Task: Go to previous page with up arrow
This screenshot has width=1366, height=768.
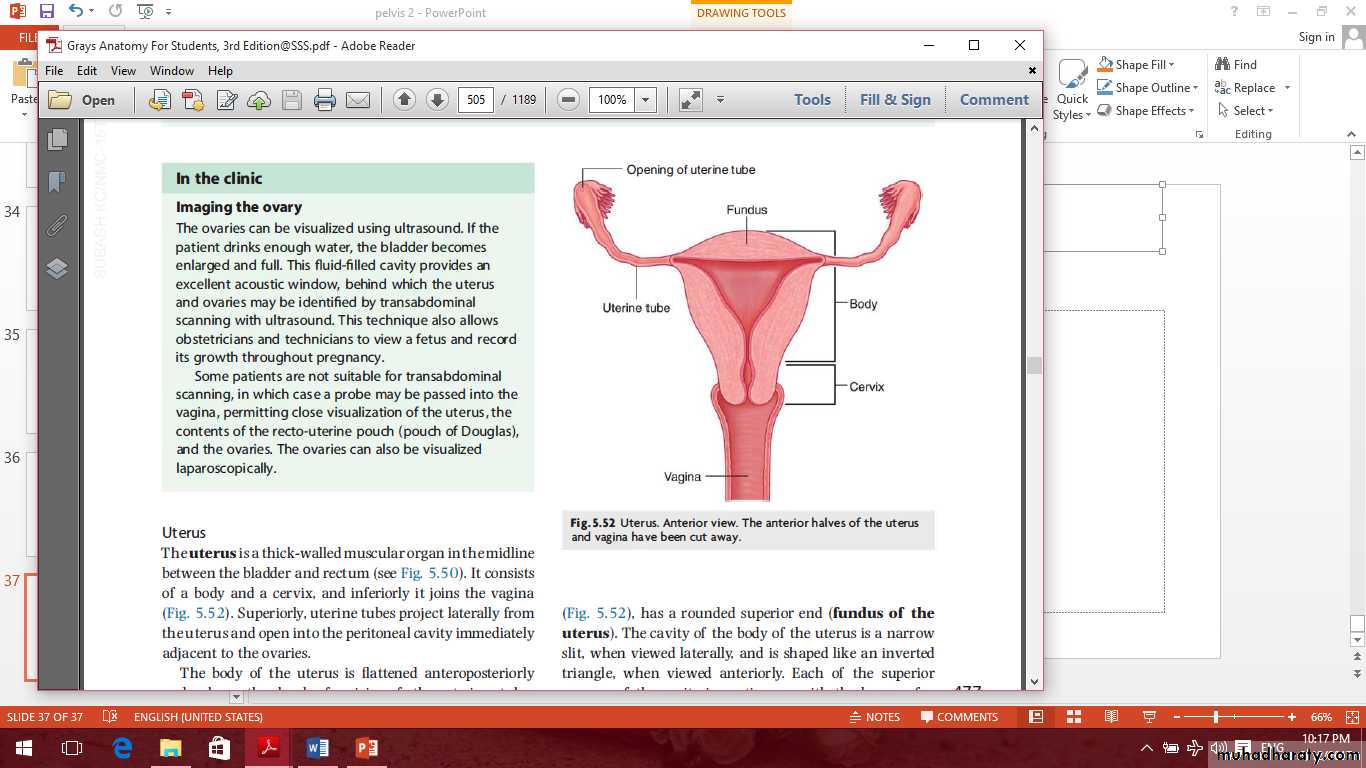Action: (x=404, y=100)
